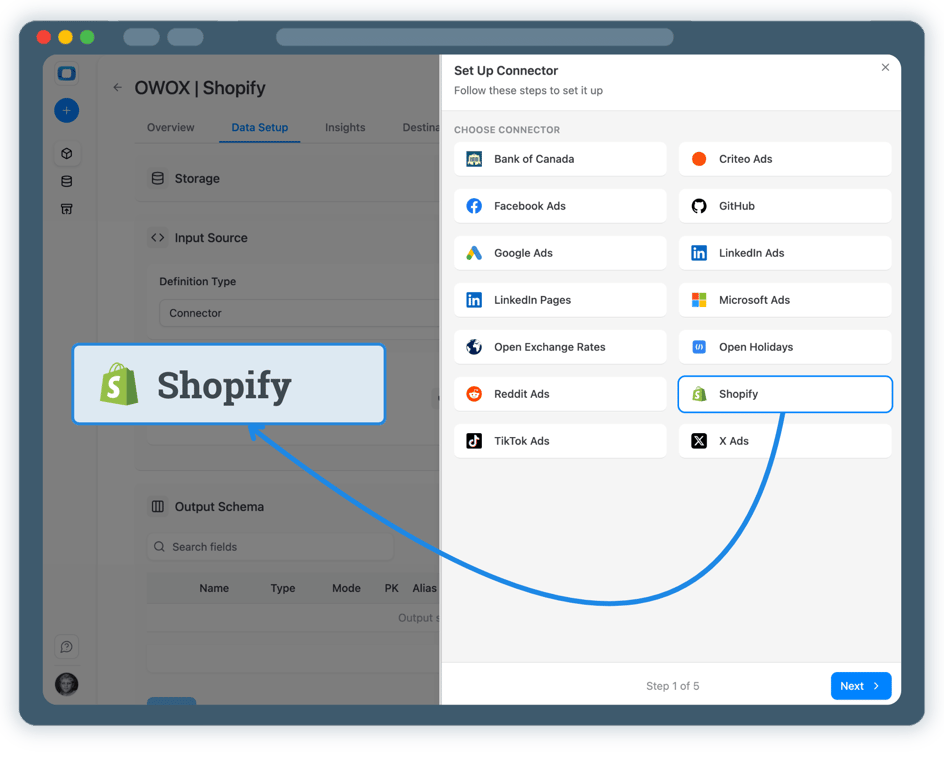Viewport: 944px width, 768px height.
Task: Click the Microsoft Ads logo icon
Action: pos(699,300)
